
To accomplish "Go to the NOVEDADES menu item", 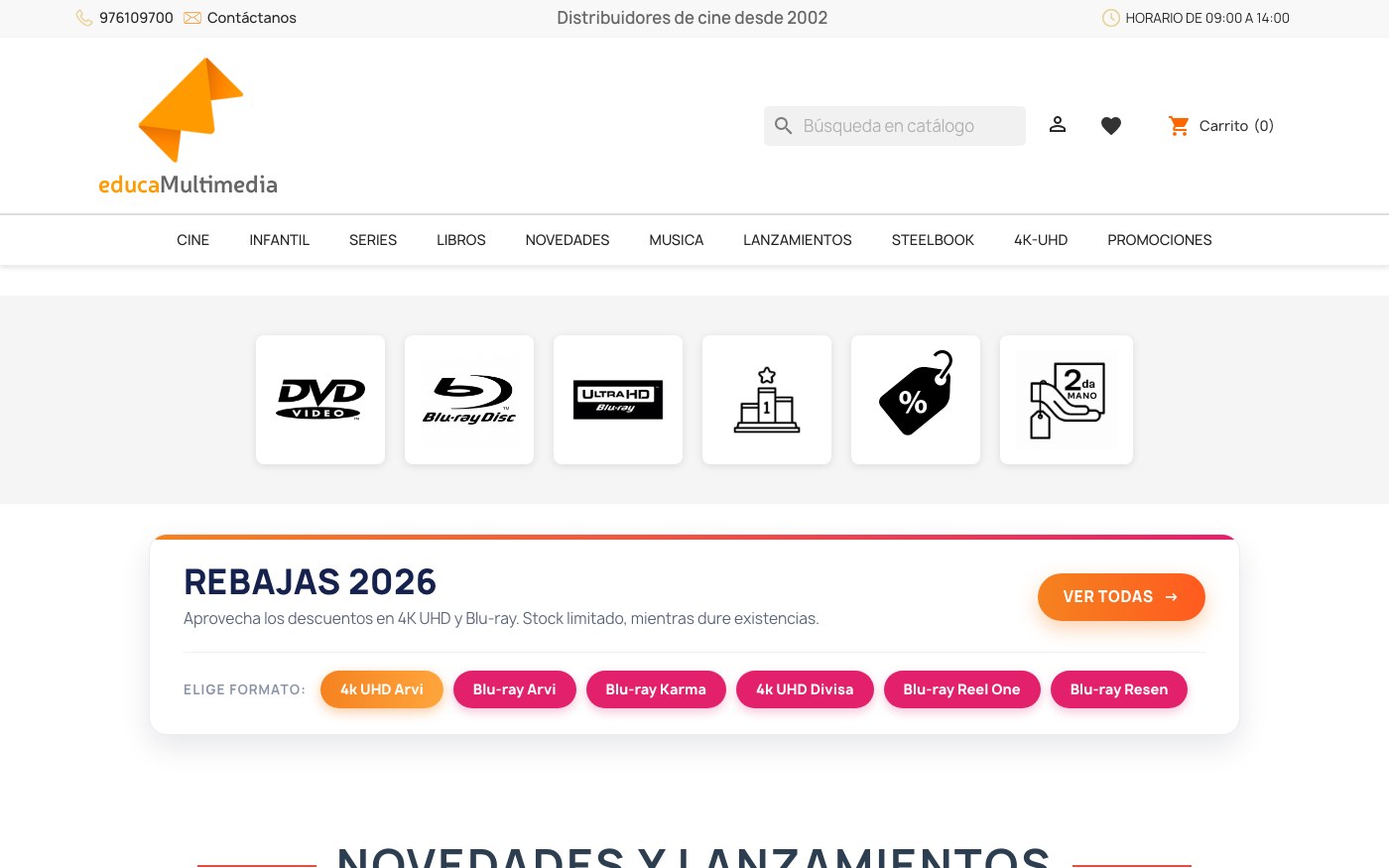I will [x=568, y=240].
